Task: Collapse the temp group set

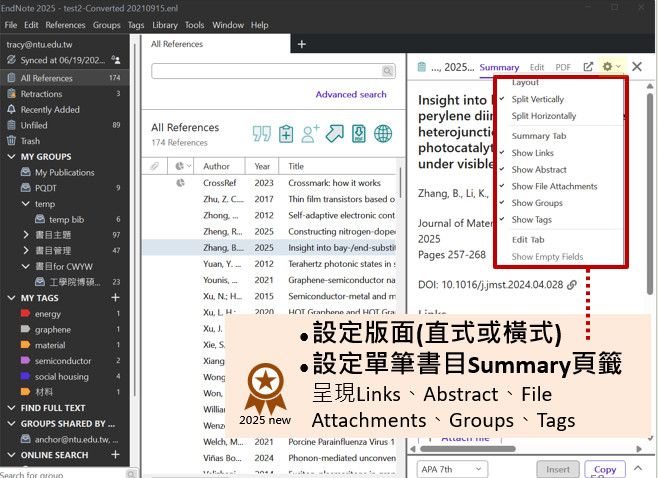Action: click(x=26, y=204)
